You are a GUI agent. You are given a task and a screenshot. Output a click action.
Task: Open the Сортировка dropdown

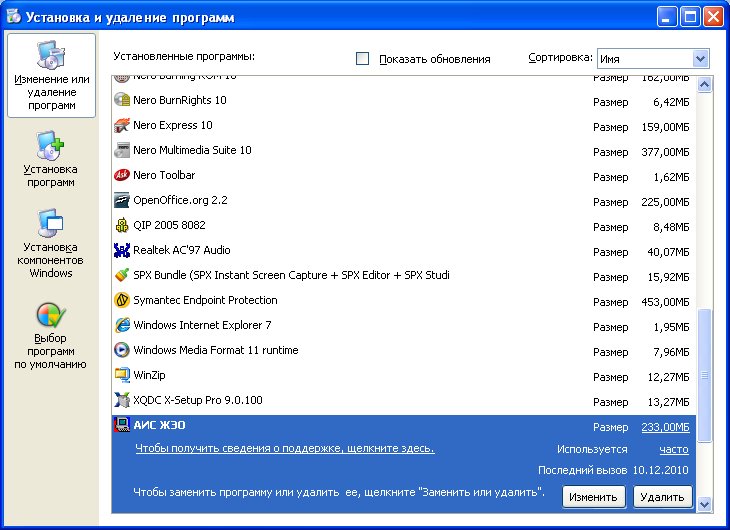653,59
